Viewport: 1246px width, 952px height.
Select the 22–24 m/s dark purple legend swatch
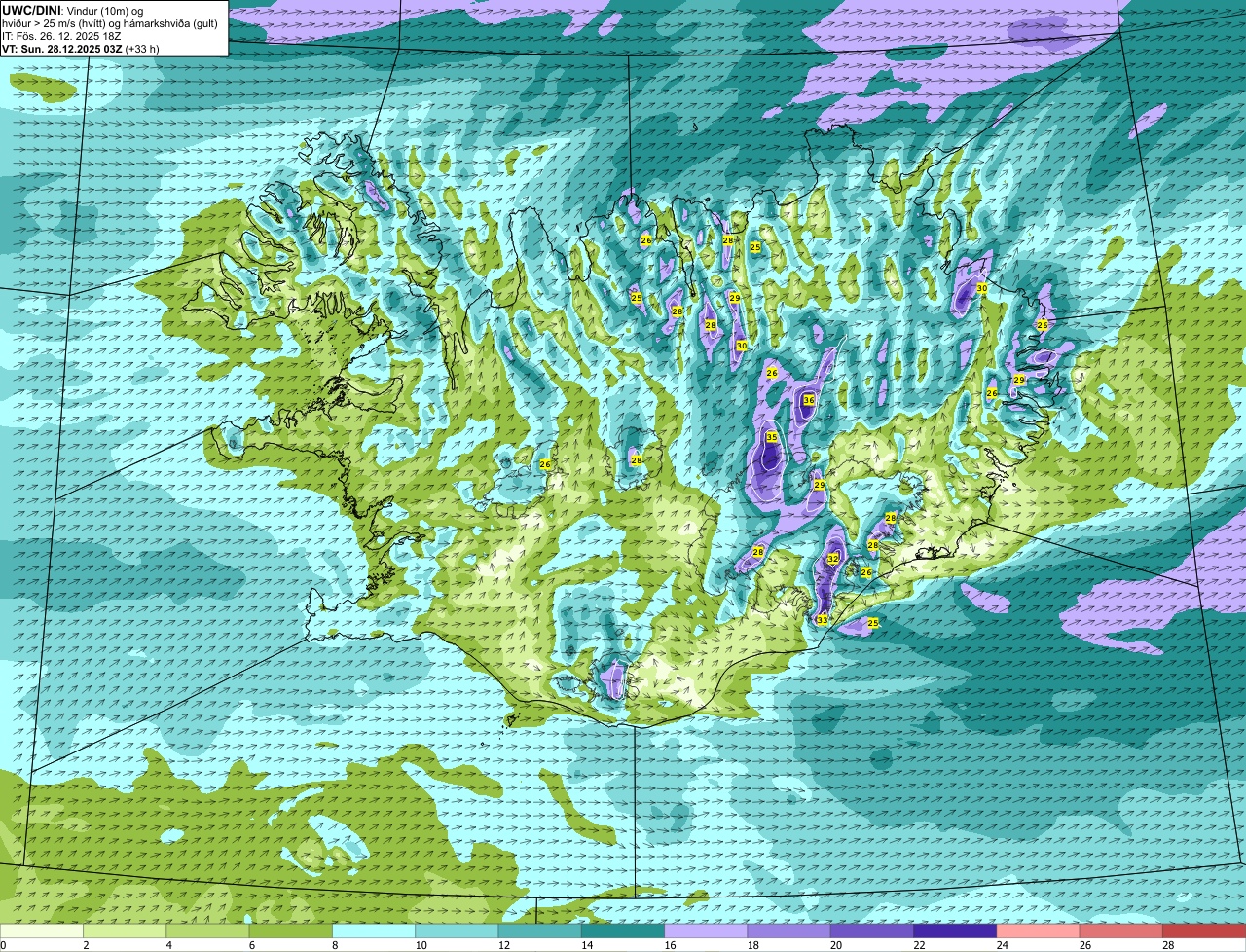[x=956, y=931]
